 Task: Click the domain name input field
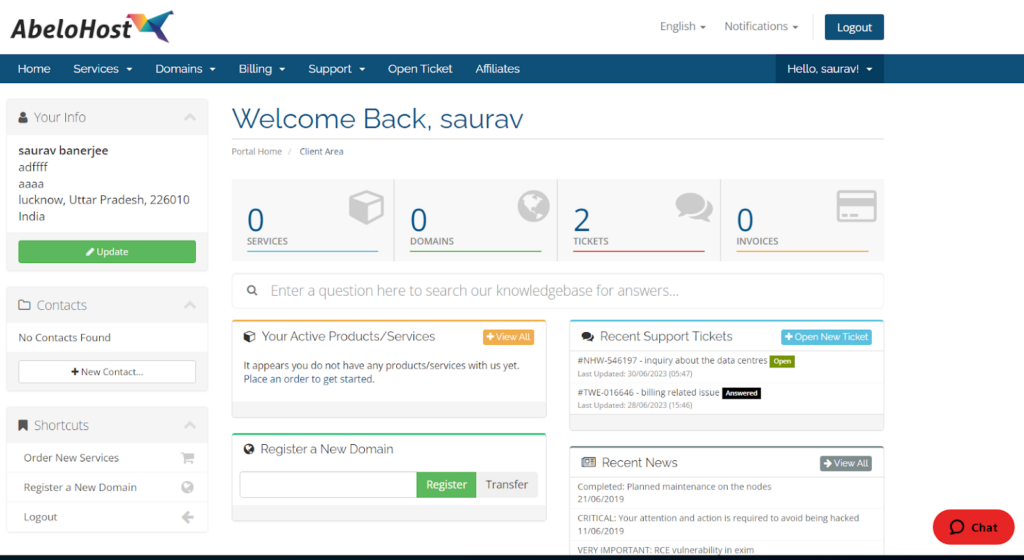tap(328, 485)
